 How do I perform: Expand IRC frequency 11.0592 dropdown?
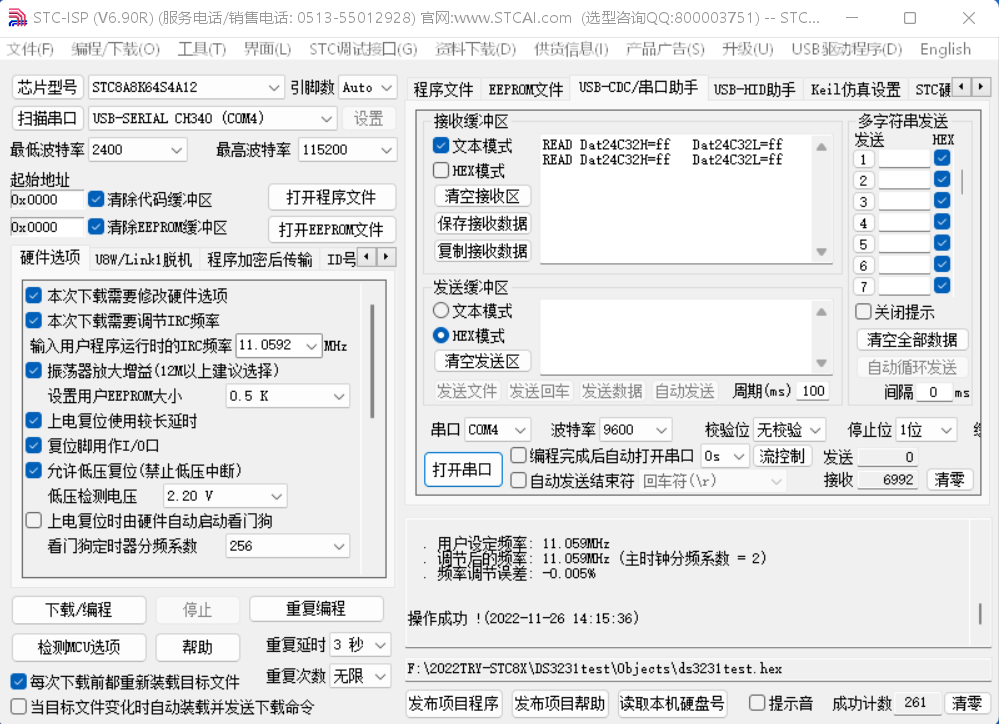[x=278, y=345]
